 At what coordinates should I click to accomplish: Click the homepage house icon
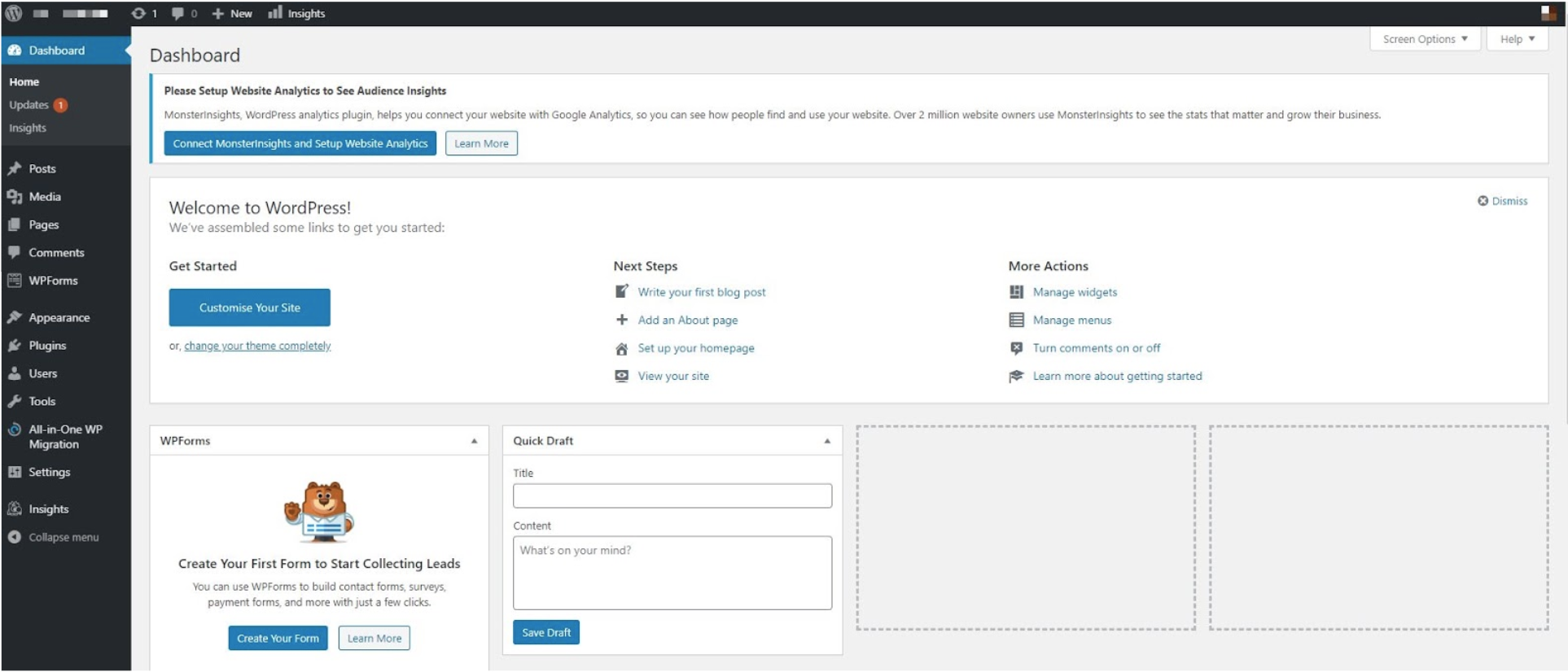click(622, 348)
